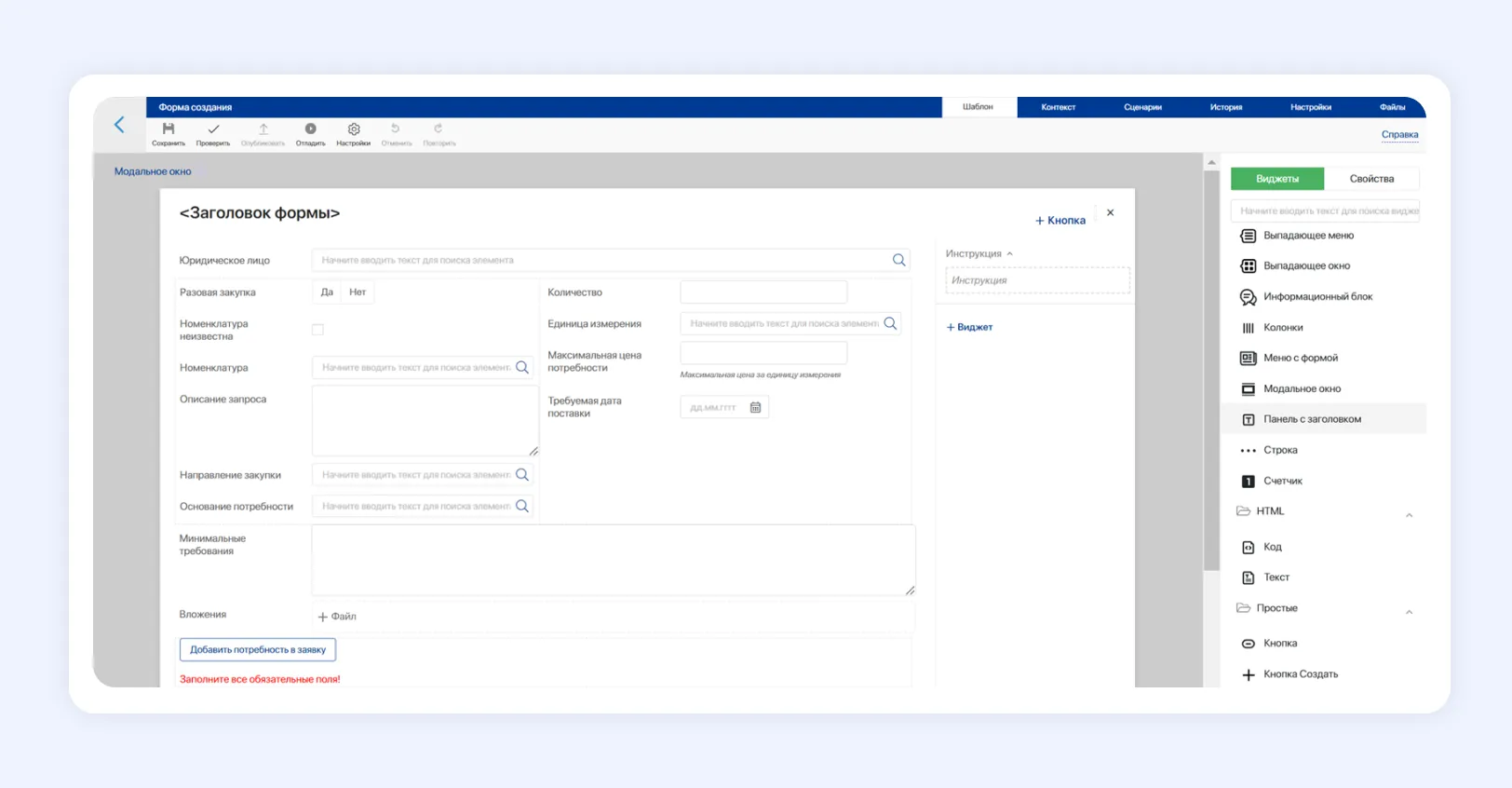This screenshot has width=1512, height=788.
Task: Click the Save (Сохранить) toolbar icon
Action: click(169, 129)
